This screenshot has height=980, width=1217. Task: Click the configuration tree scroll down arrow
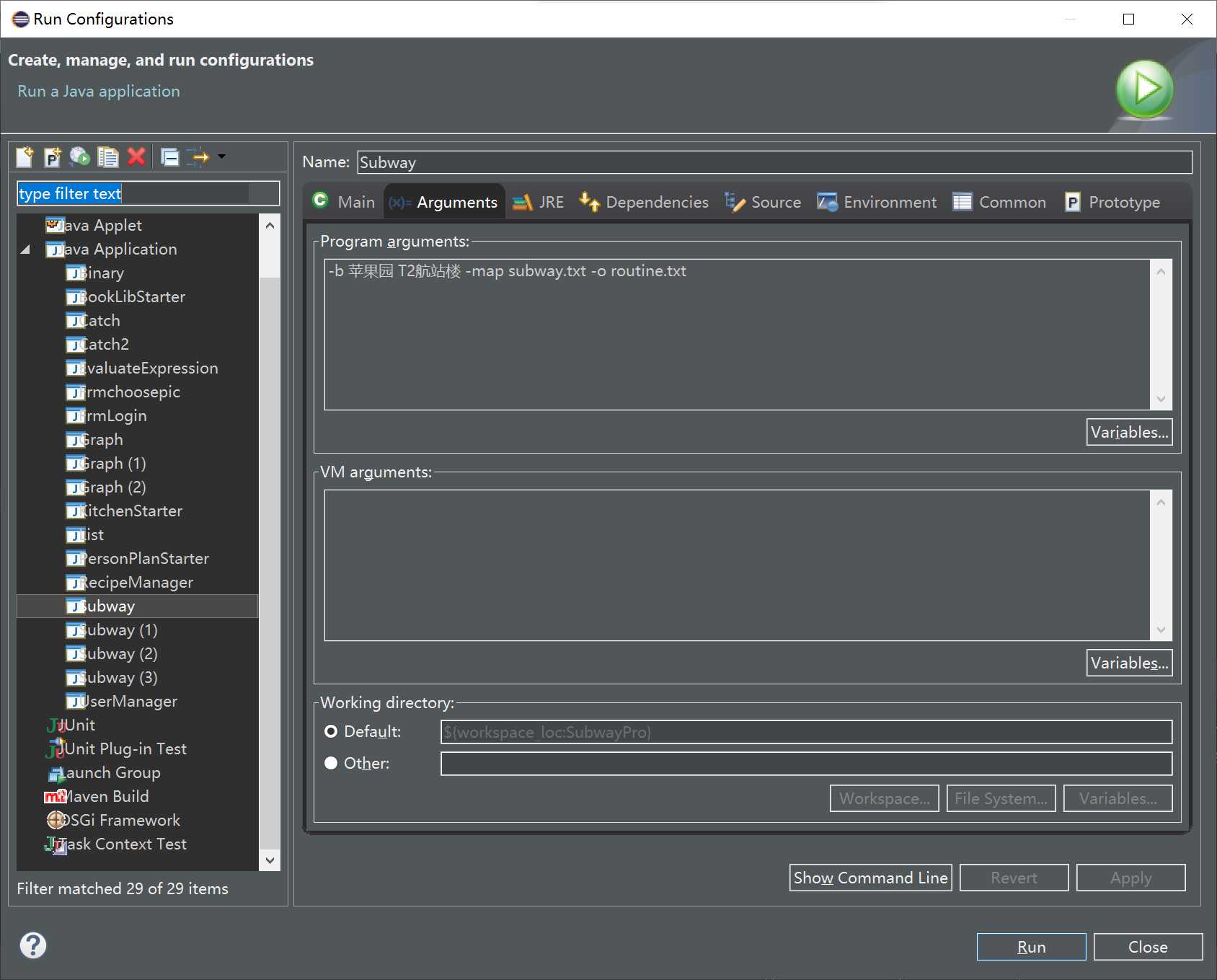click(x=269, y=860)
